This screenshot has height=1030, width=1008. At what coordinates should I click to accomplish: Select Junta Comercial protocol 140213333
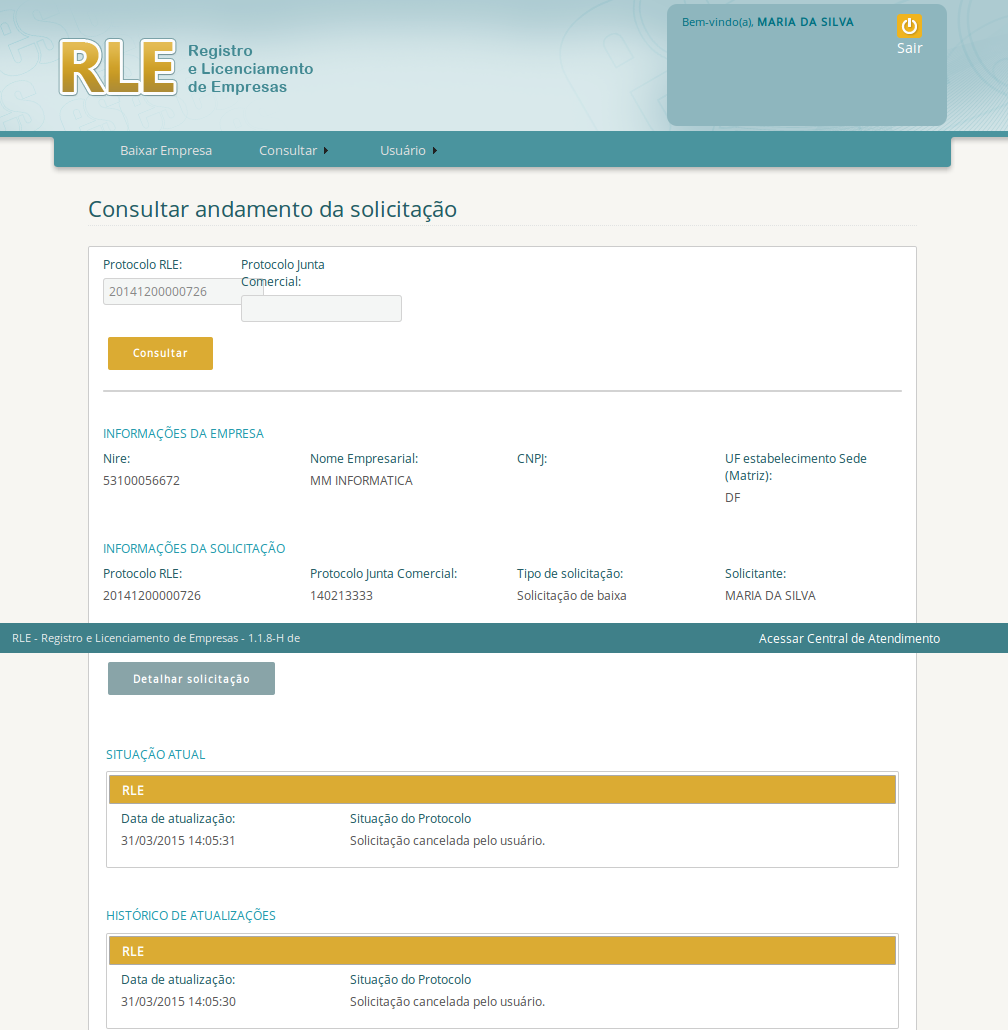(x=341, y=596)
